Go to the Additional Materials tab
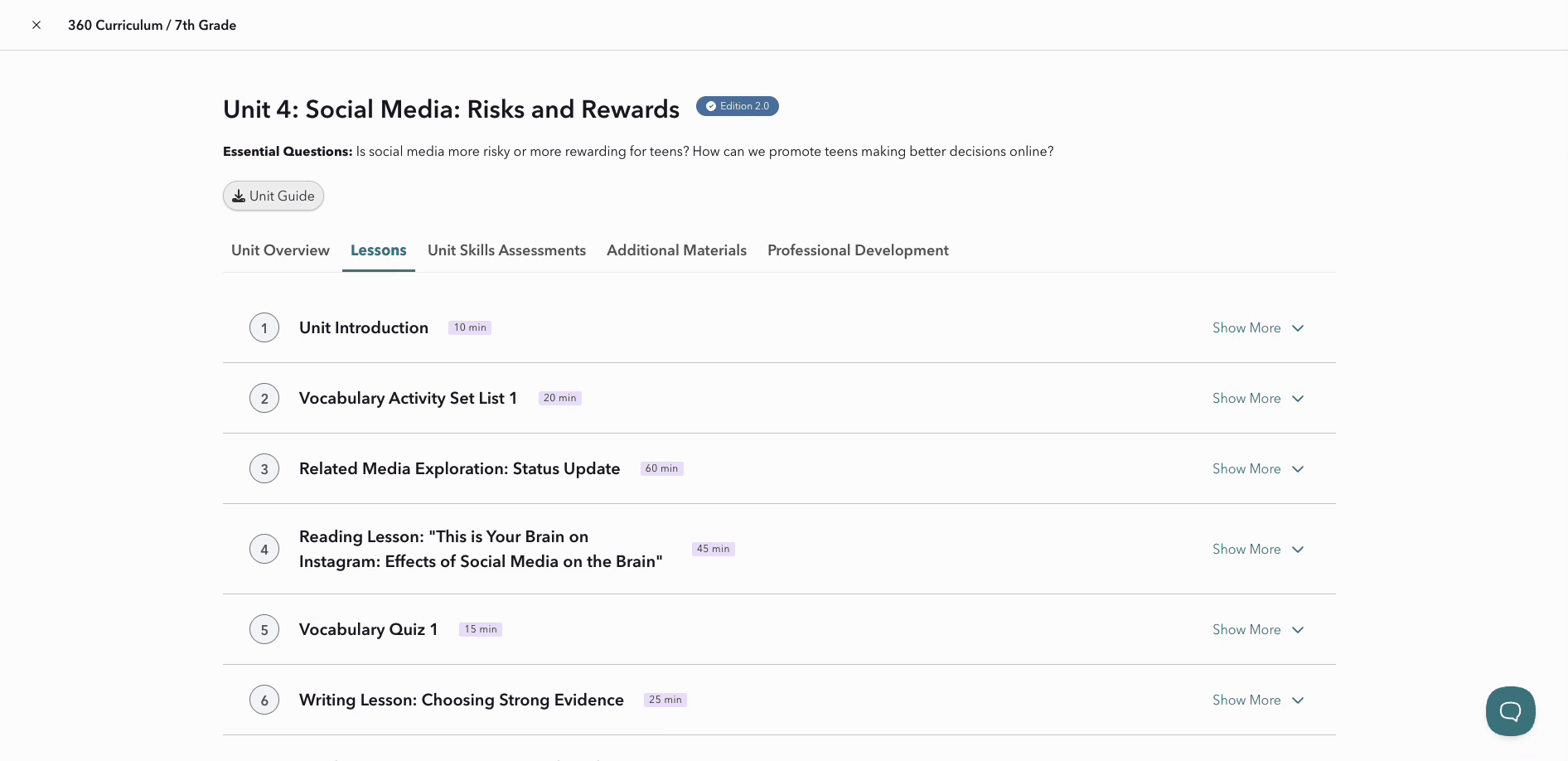Image resolution: width=1568 pixels, height=761 pixels. [x=676, y=250]
